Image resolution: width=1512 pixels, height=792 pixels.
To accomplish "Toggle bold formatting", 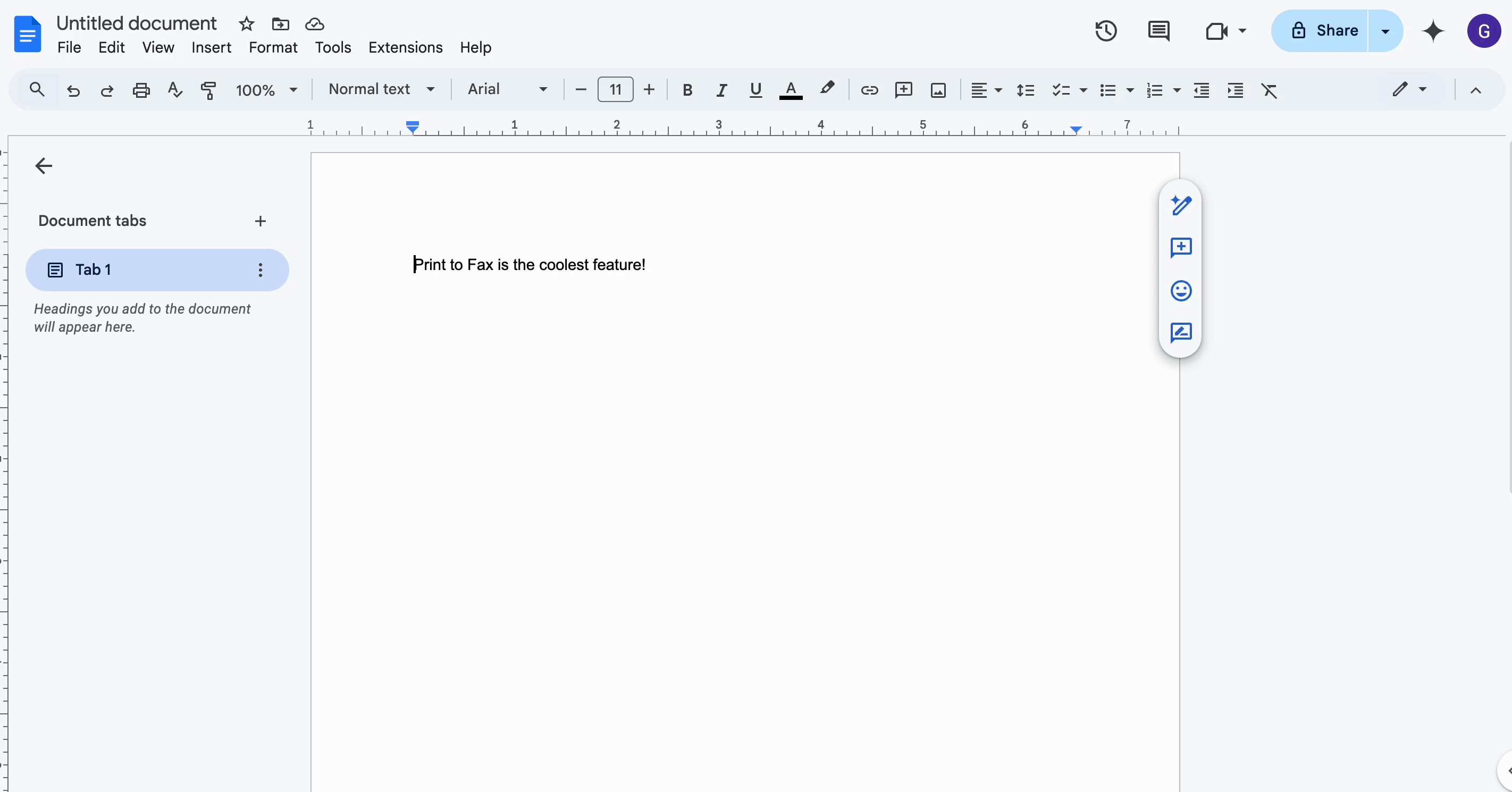I will 687,90.
